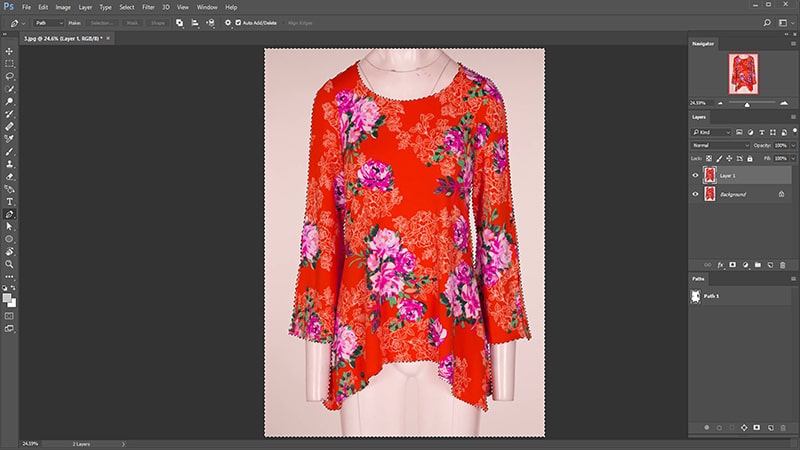Click Edit Toolbar three-dots icon
Screen dimensions: 800x450
pos(9,277)
